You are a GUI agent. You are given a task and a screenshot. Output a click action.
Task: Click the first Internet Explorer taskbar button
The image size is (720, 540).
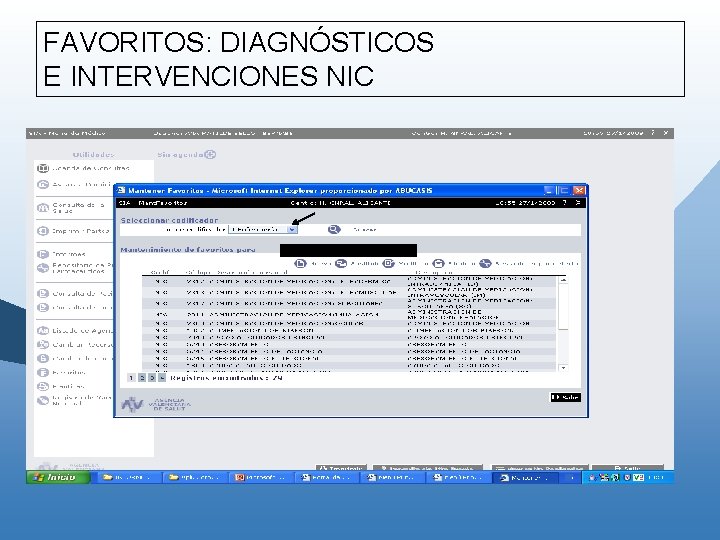click(327, 478)
